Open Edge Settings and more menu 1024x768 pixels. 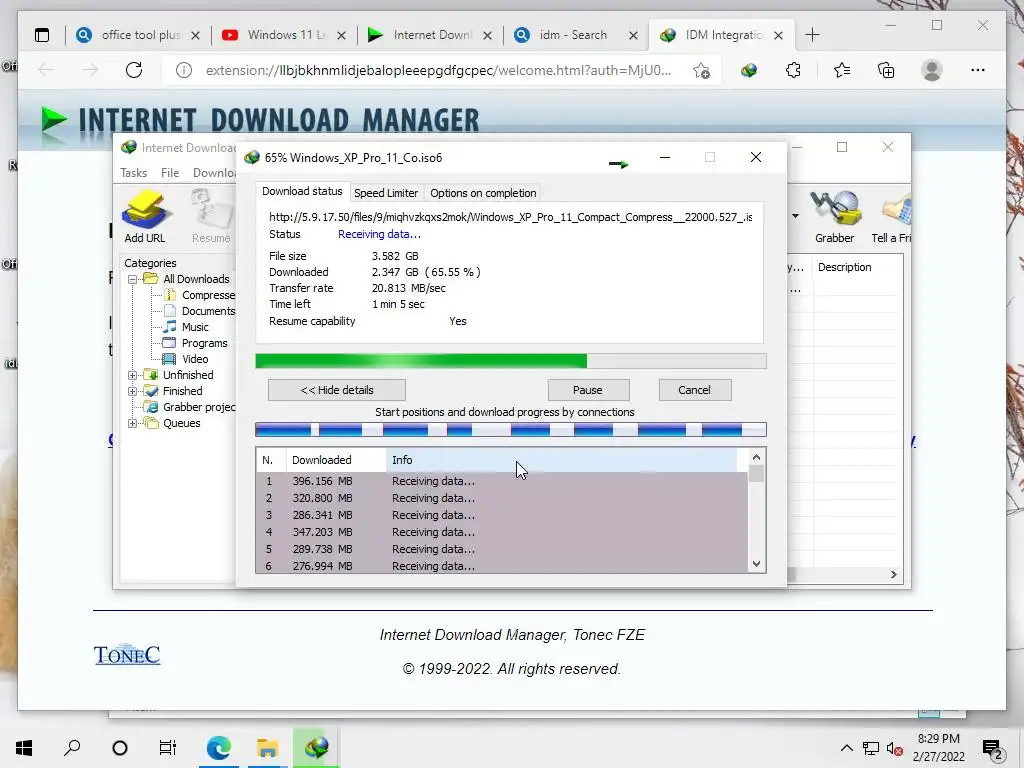coord(978,70)
